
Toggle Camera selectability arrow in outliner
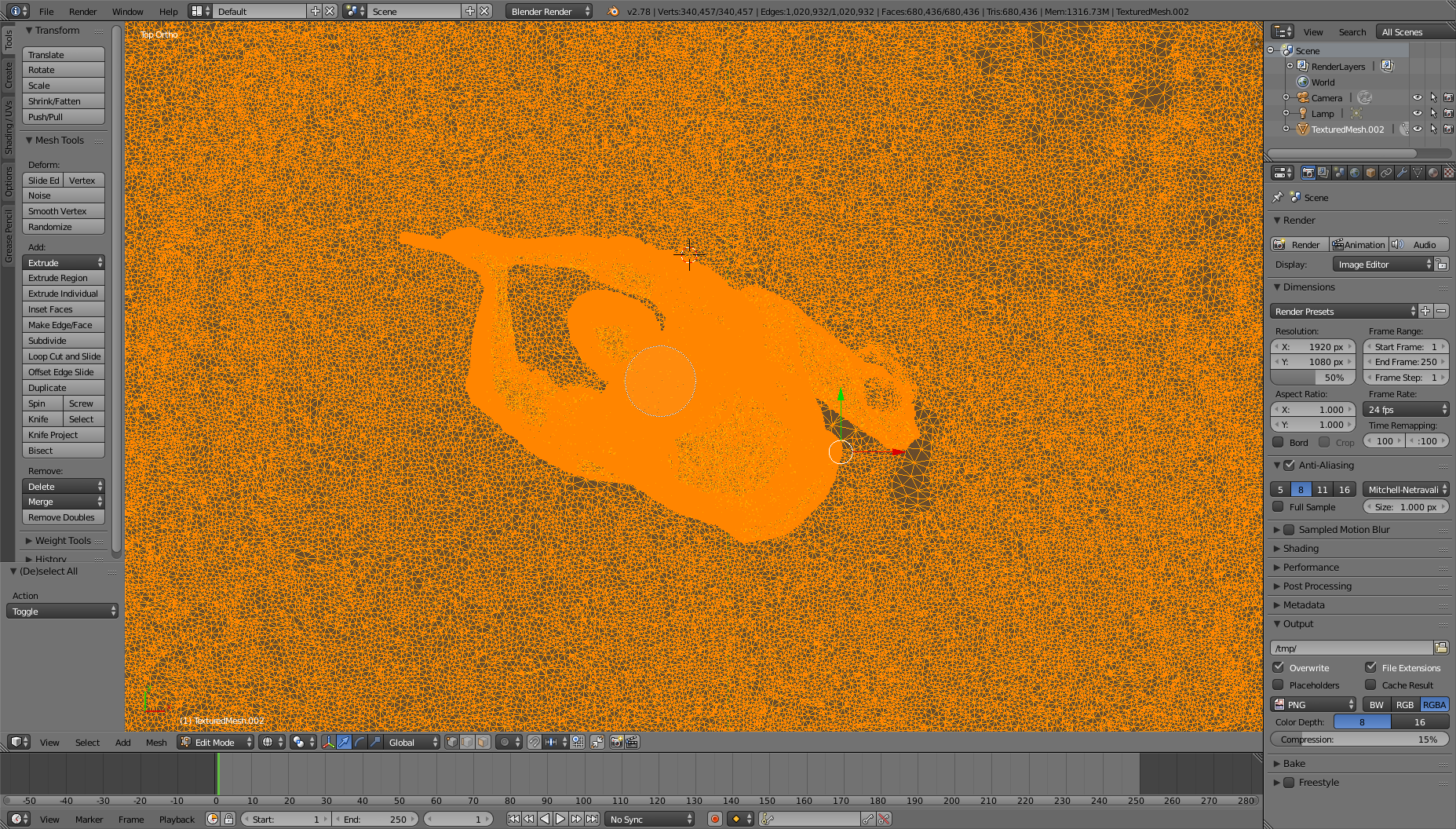point(1433,97)
